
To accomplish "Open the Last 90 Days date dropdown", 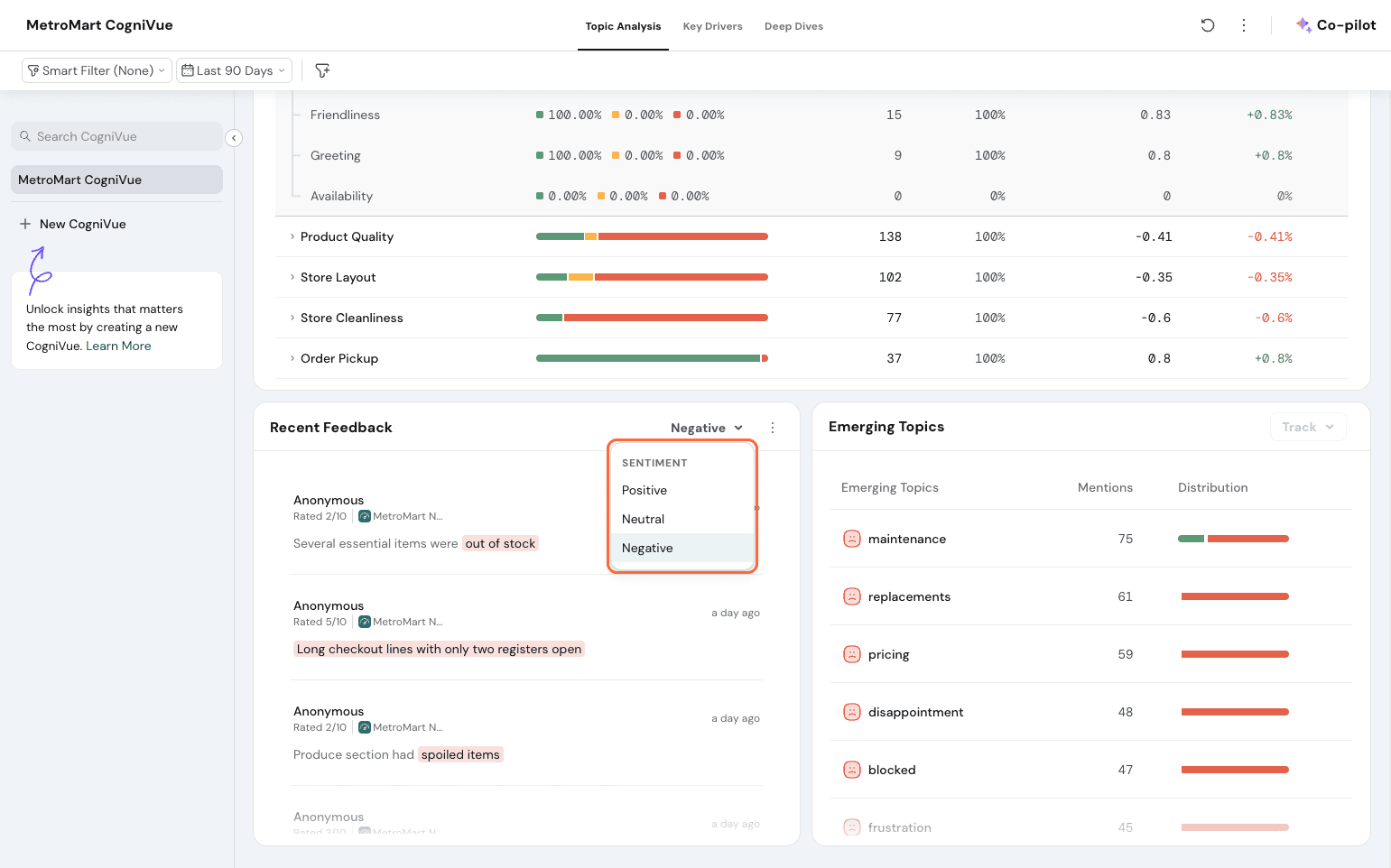I will coord(234,70).
